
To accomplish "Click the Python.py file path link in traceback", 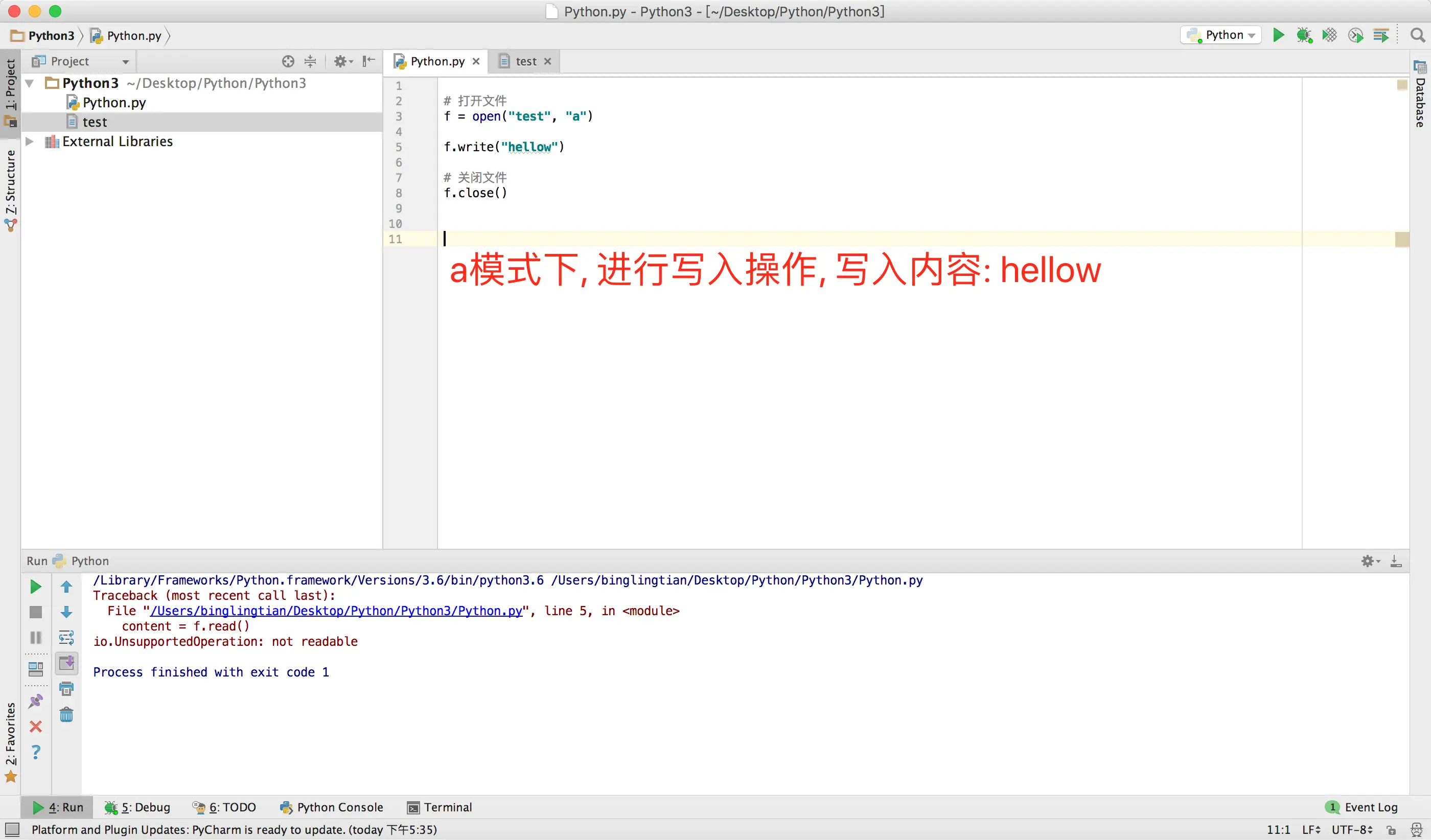I will point(336,611).
